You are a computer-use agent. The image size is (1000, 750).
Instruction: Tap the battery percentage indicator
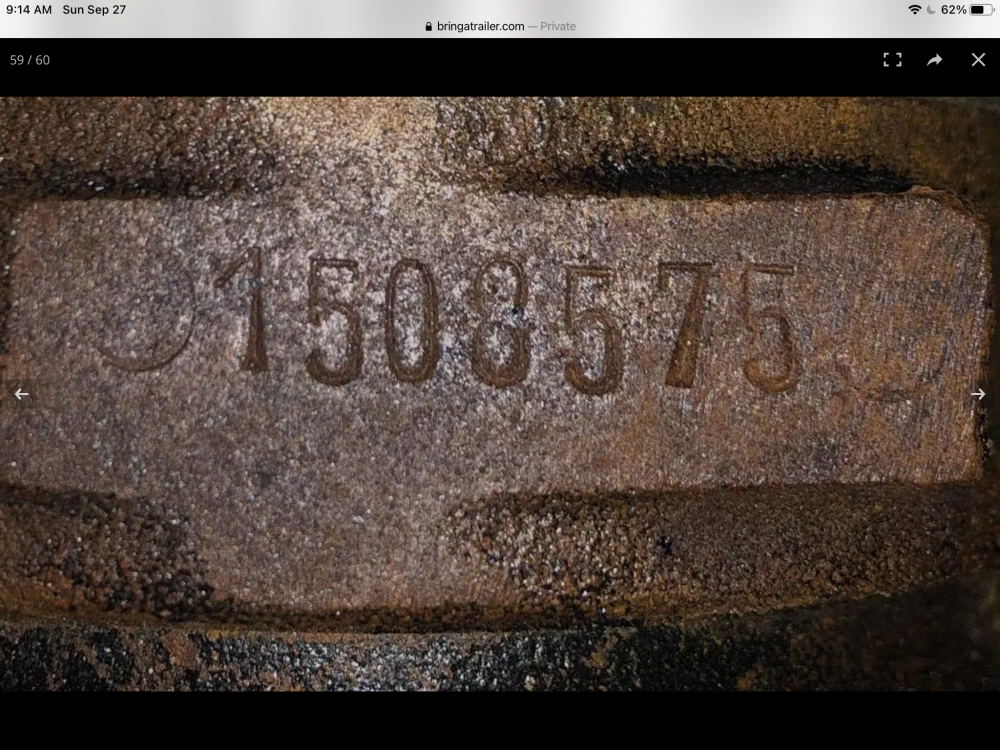point(953,10)
